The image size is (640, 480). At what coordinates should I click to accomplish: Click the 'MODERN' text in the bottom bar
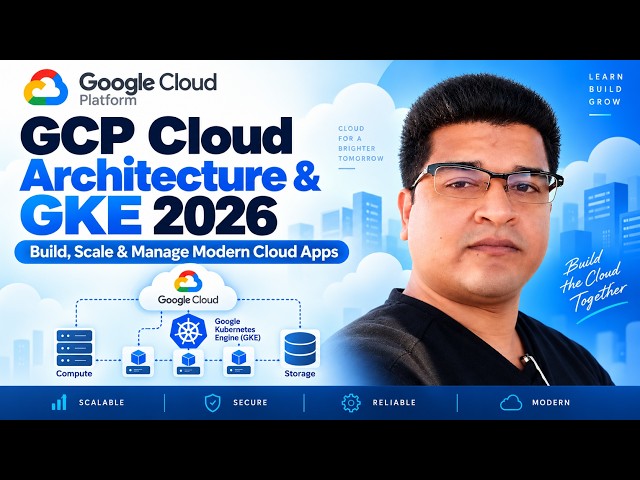pos(551,402)
